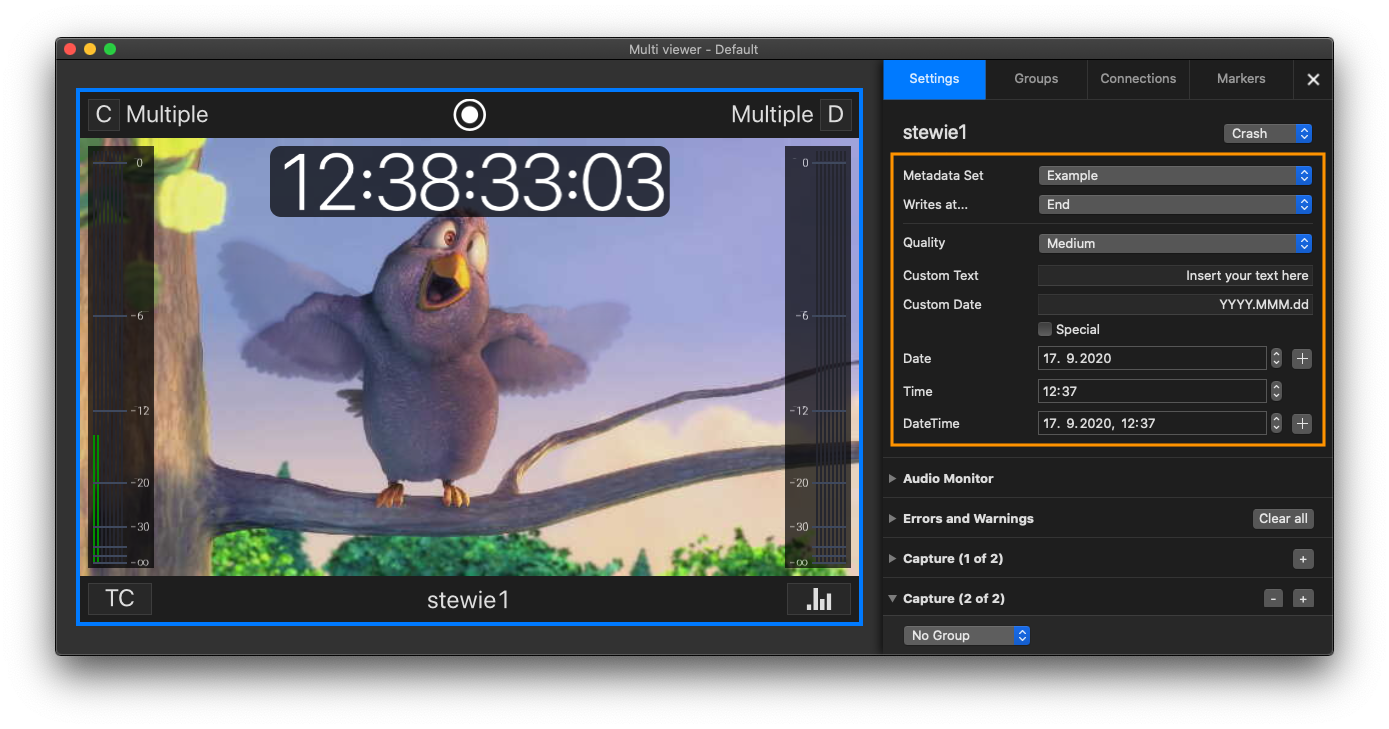Viewport: 1389px width, 729px height.
Task: Remove Capture (2 of 2) with minus button
Action: (x=1273, y=599)
